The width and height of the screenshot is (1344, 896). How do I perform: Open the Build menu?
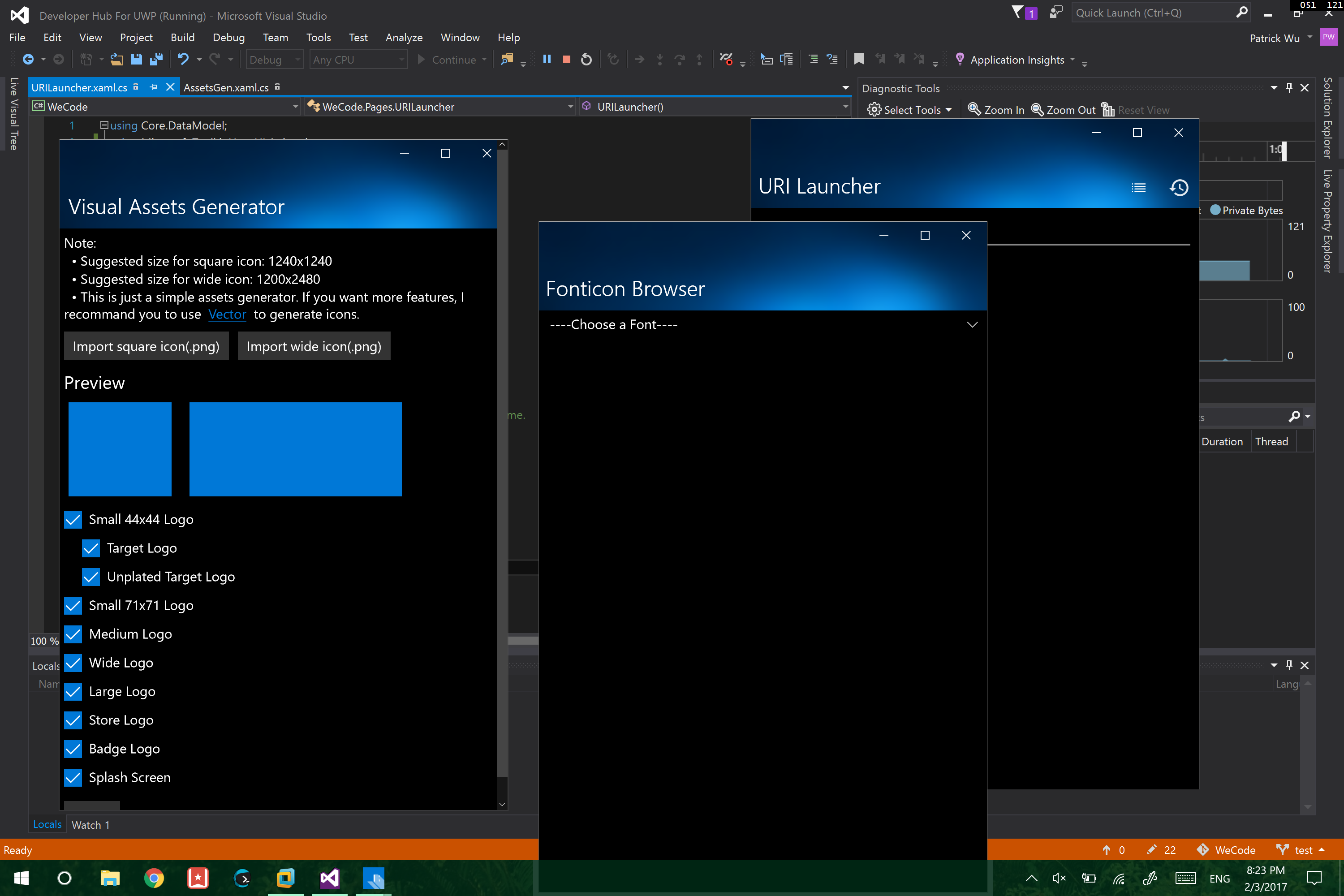(182, 37)
